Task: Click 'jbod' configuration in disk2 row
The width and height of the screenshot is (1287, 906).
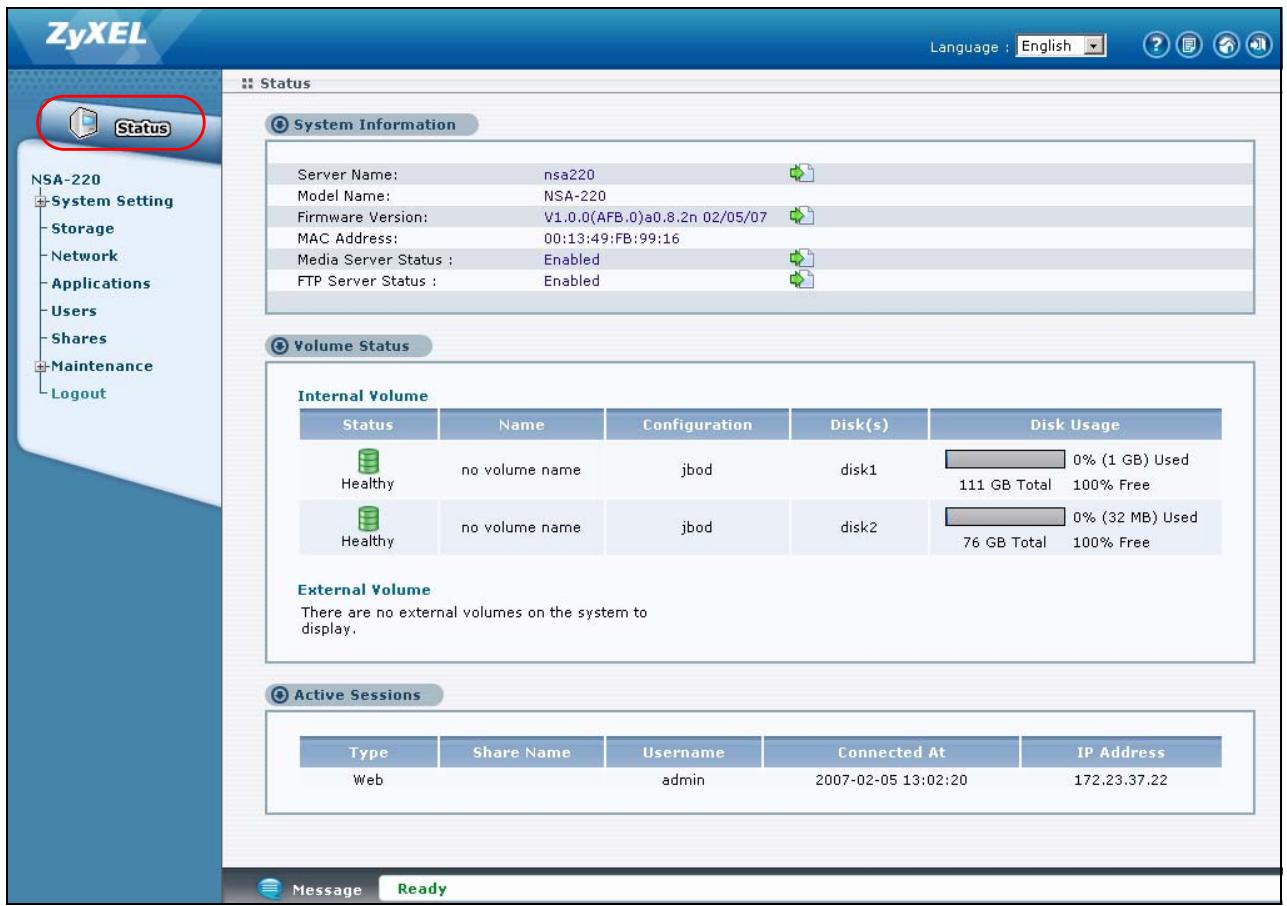Action: 696,529
